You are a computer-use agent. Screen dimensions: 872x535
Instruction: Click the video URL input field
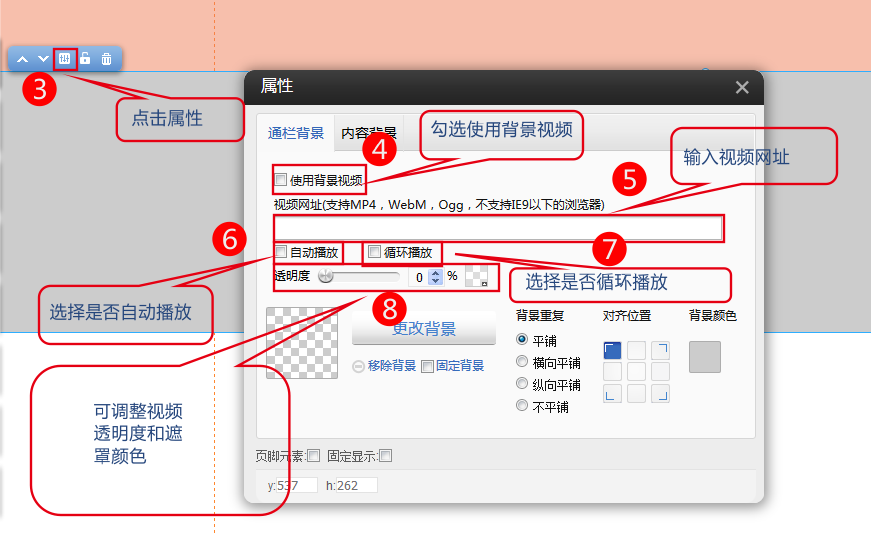click(498, 229)
